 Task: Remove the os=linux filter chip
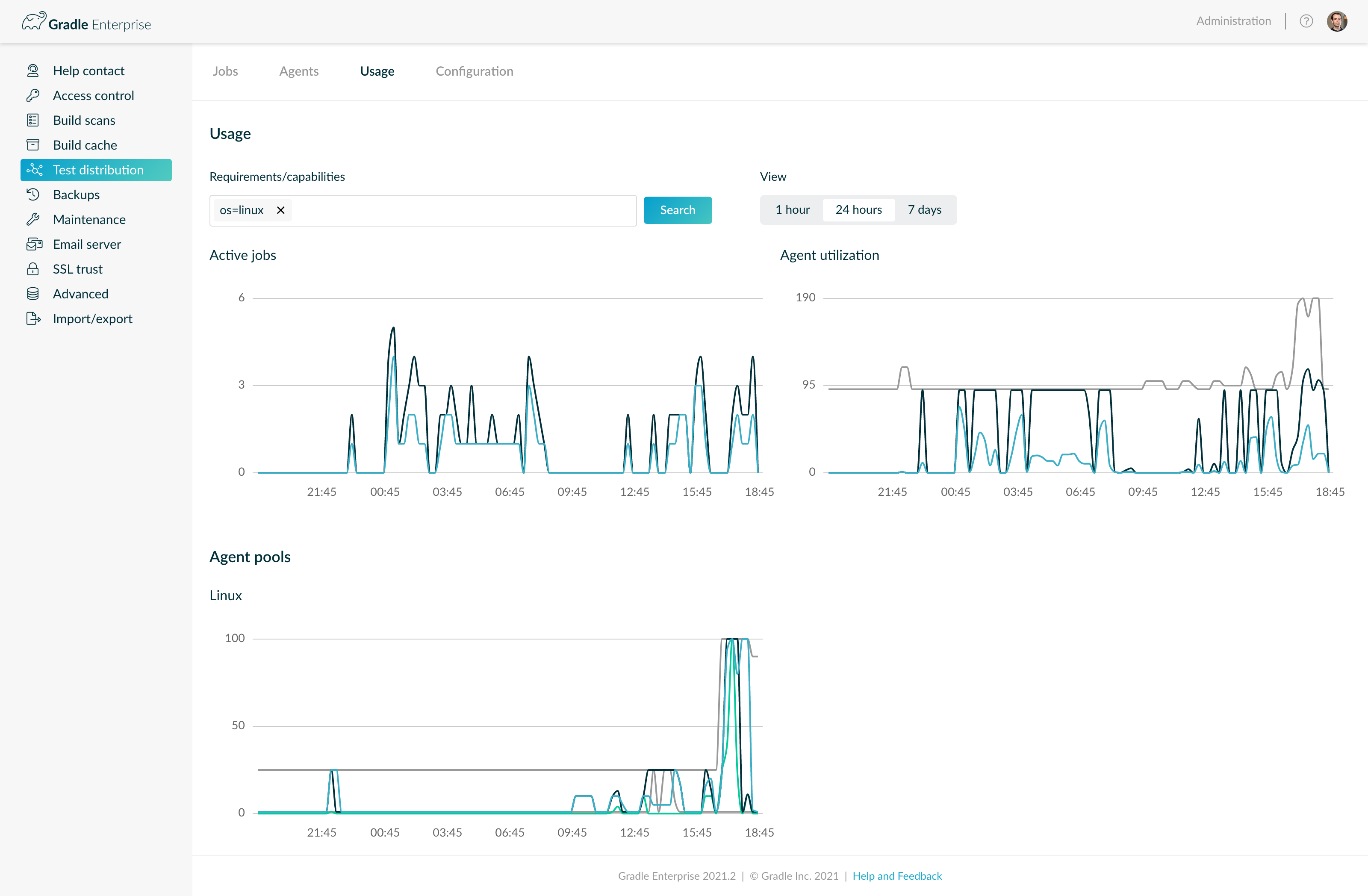coord(281,210)
